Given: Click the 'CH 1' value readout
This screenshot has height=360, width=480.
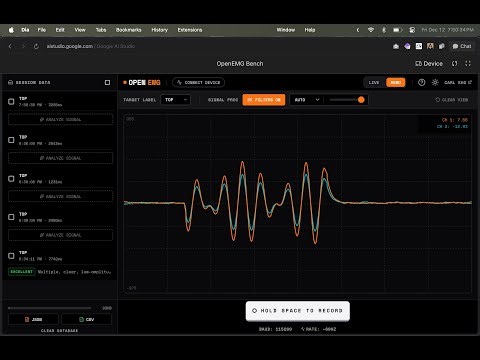Looking at the screenshot, I should coord(455,120).
